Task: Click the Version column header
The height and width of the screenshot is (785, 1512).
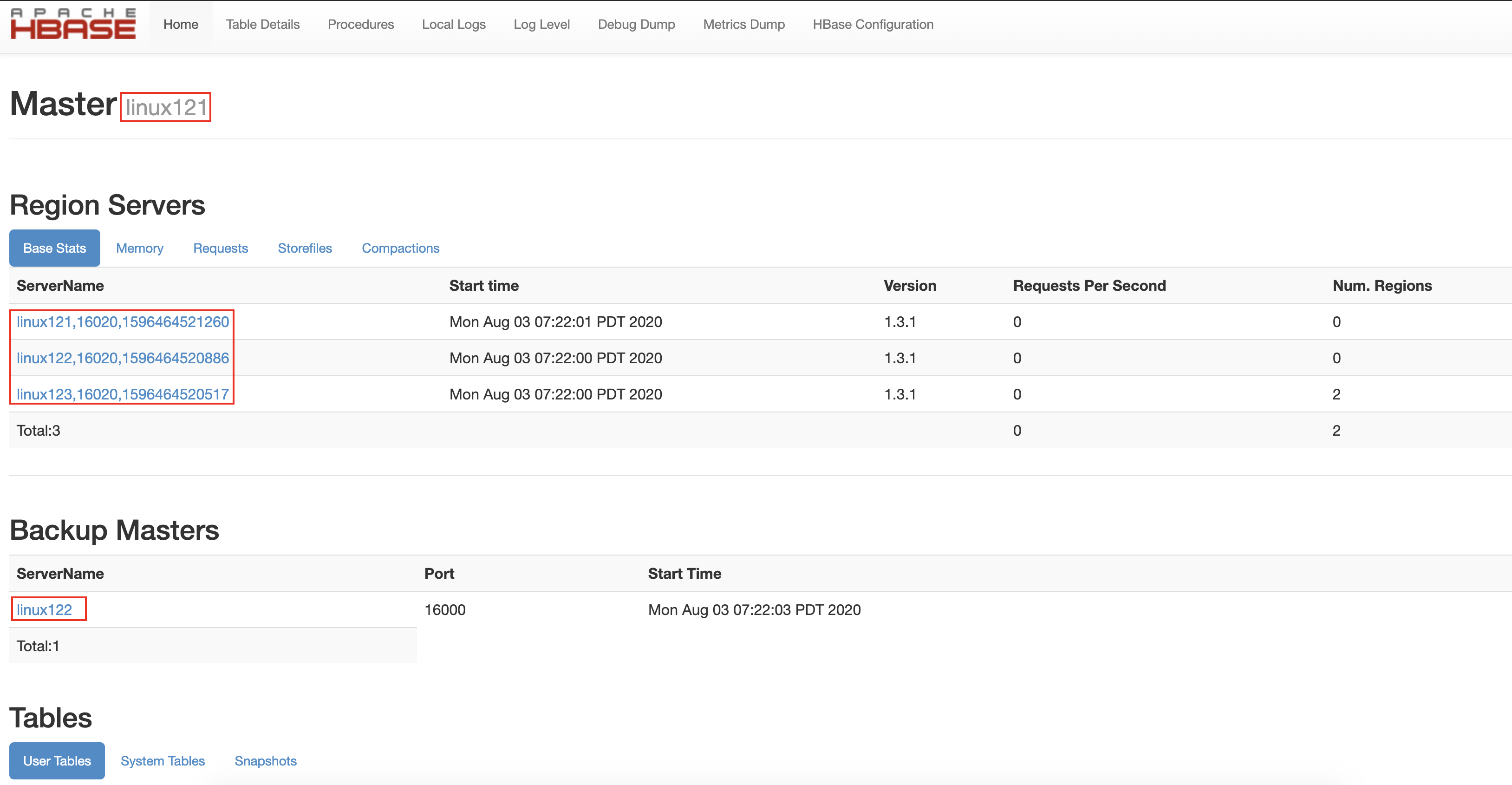Action: [910, 285]
